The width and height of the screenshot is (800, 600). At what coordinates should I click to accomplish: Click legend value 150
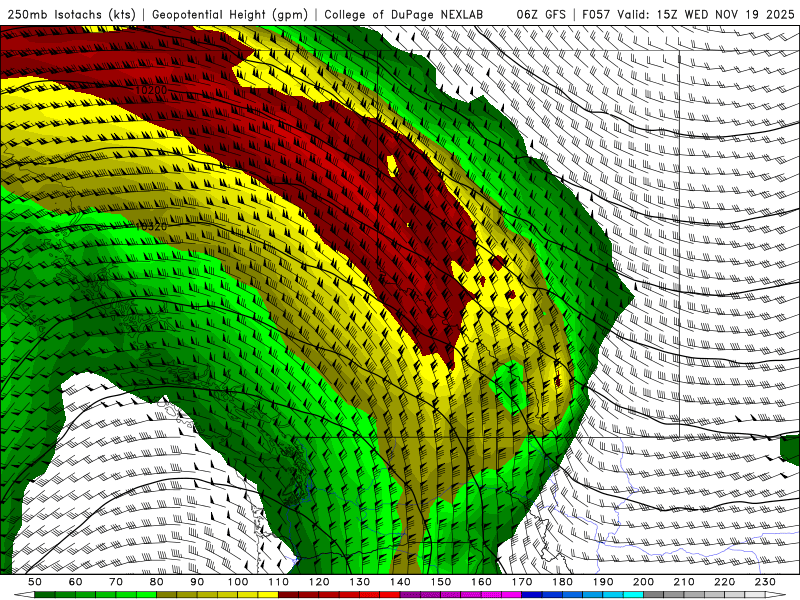(441, 582)
